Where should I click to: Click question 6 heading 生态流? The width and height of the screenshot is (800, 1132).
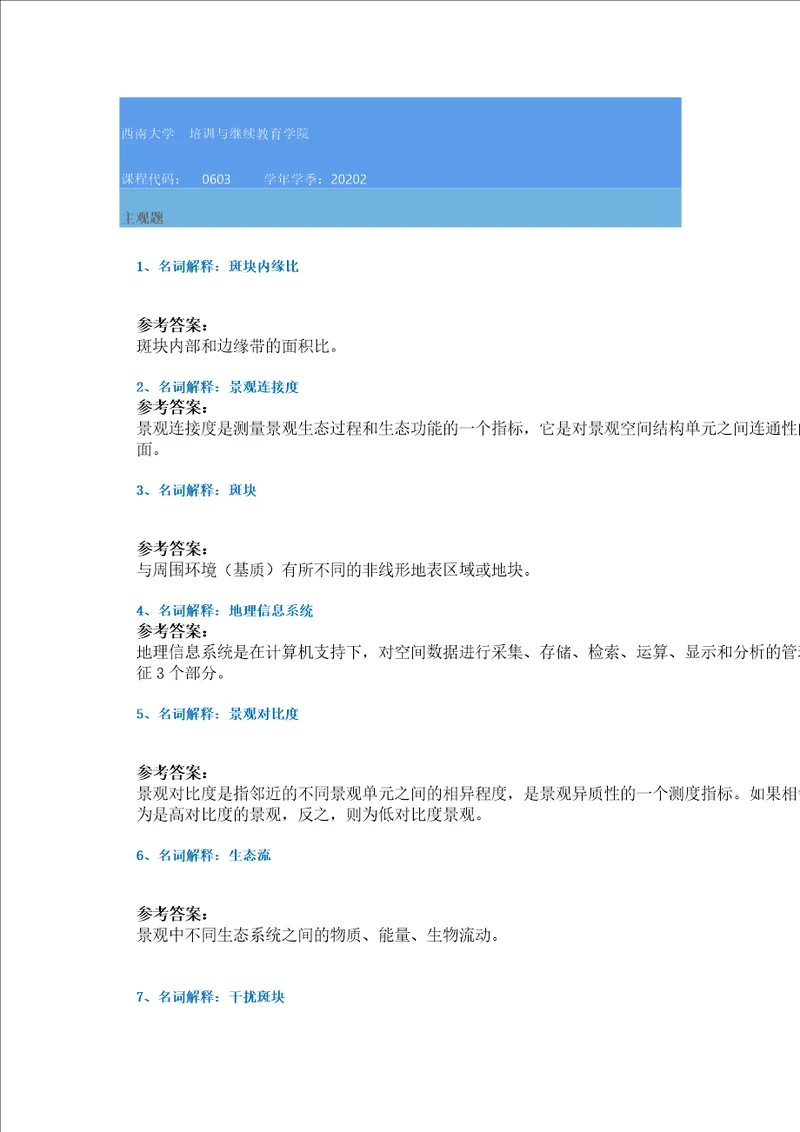(204, 855)
